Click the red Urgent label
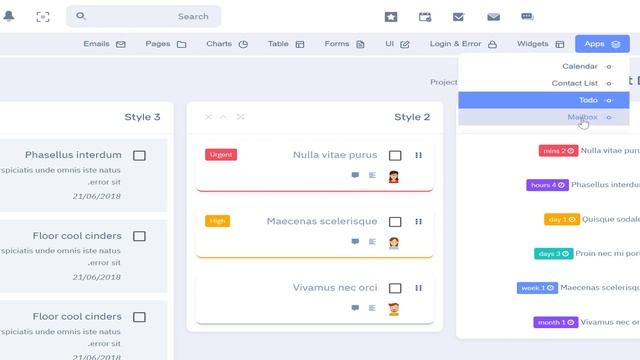Image resolution: width=640 pixels, height=360 pixels. pyautogui.click(x=221, y=155)
